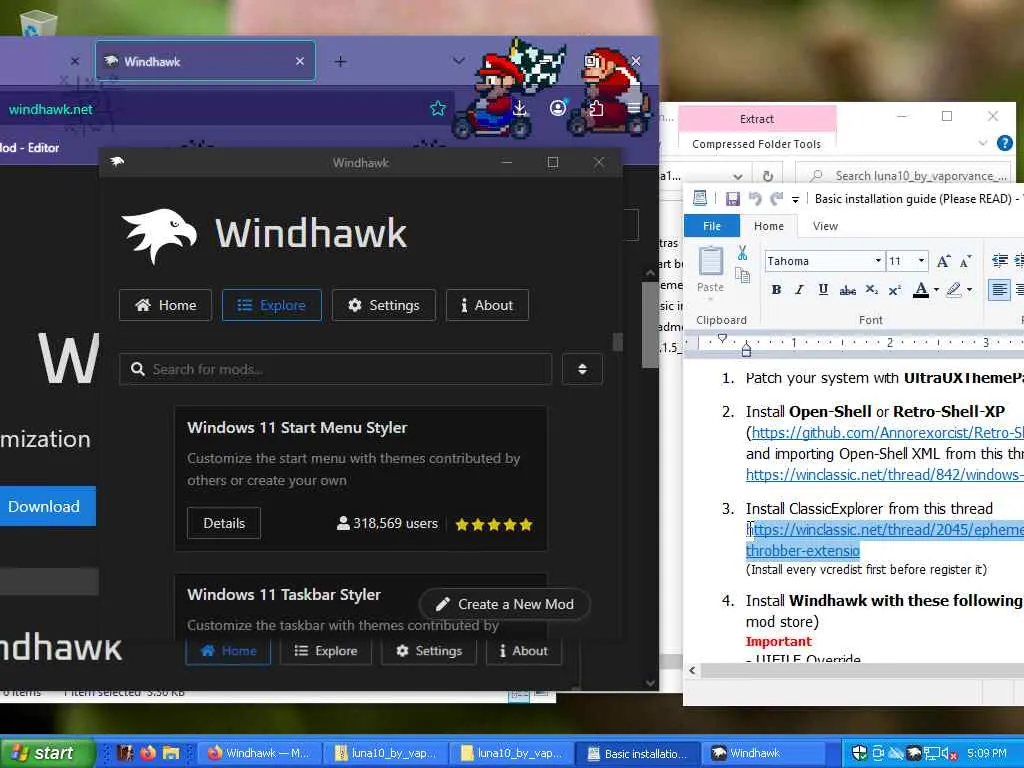Click the Copy icon under Cut
The image size is (1024, 768).
[743, 276]
